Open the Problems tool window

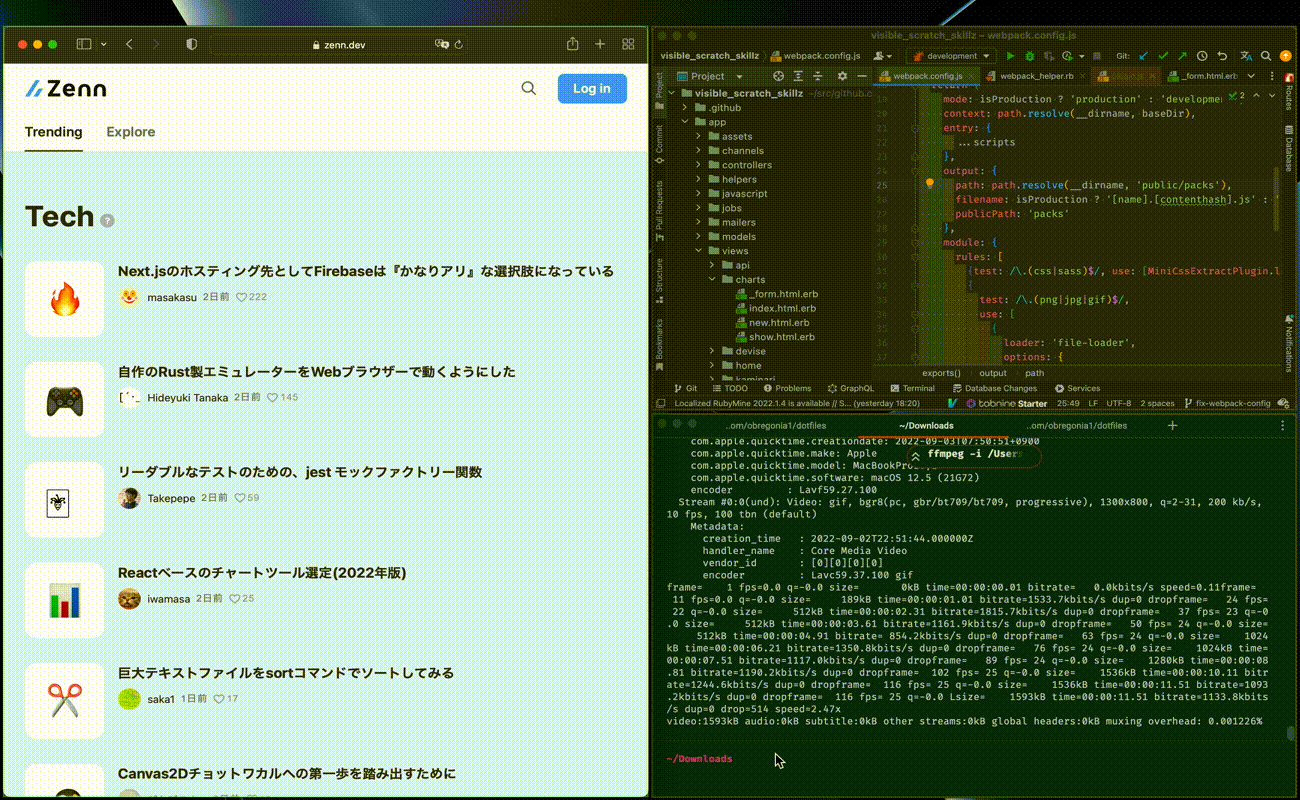[787, 388]
